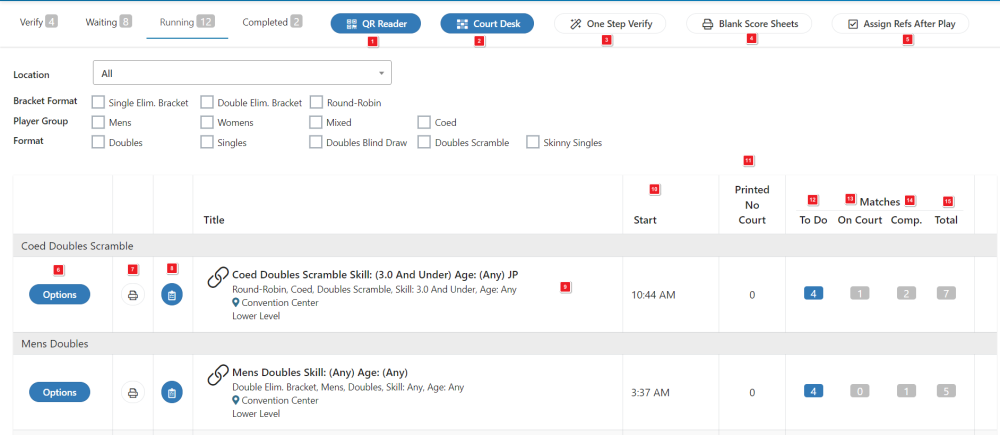The height and width of the screenshot is (435, 1000).
Task: Click the Mens Doubles group header
Action: pos(504,344)
